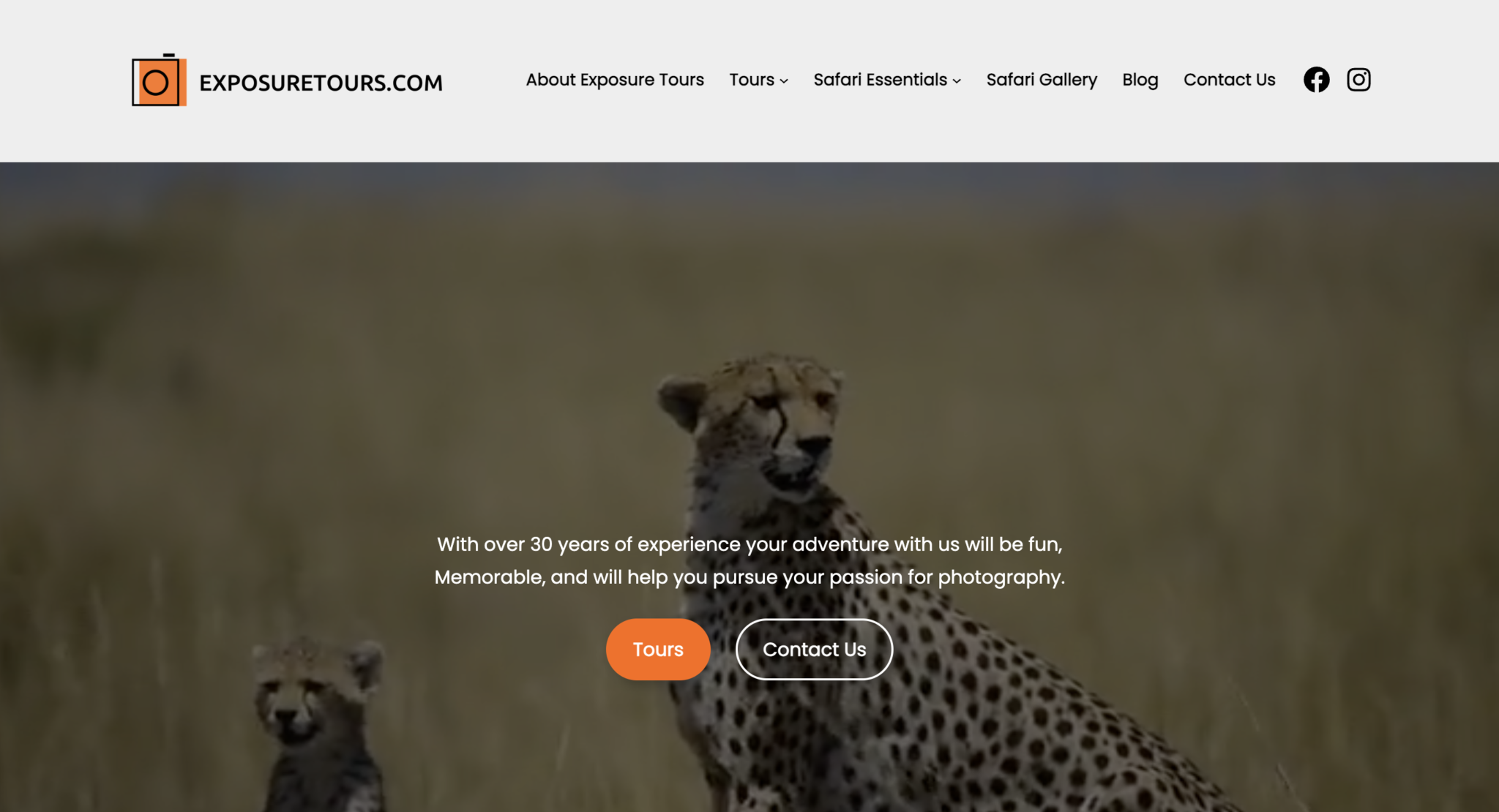This screenshot has width=1499, height=812.
Task: Click the EXPOSURETOURS.COM site title
Action: click(x=321, y=83)
